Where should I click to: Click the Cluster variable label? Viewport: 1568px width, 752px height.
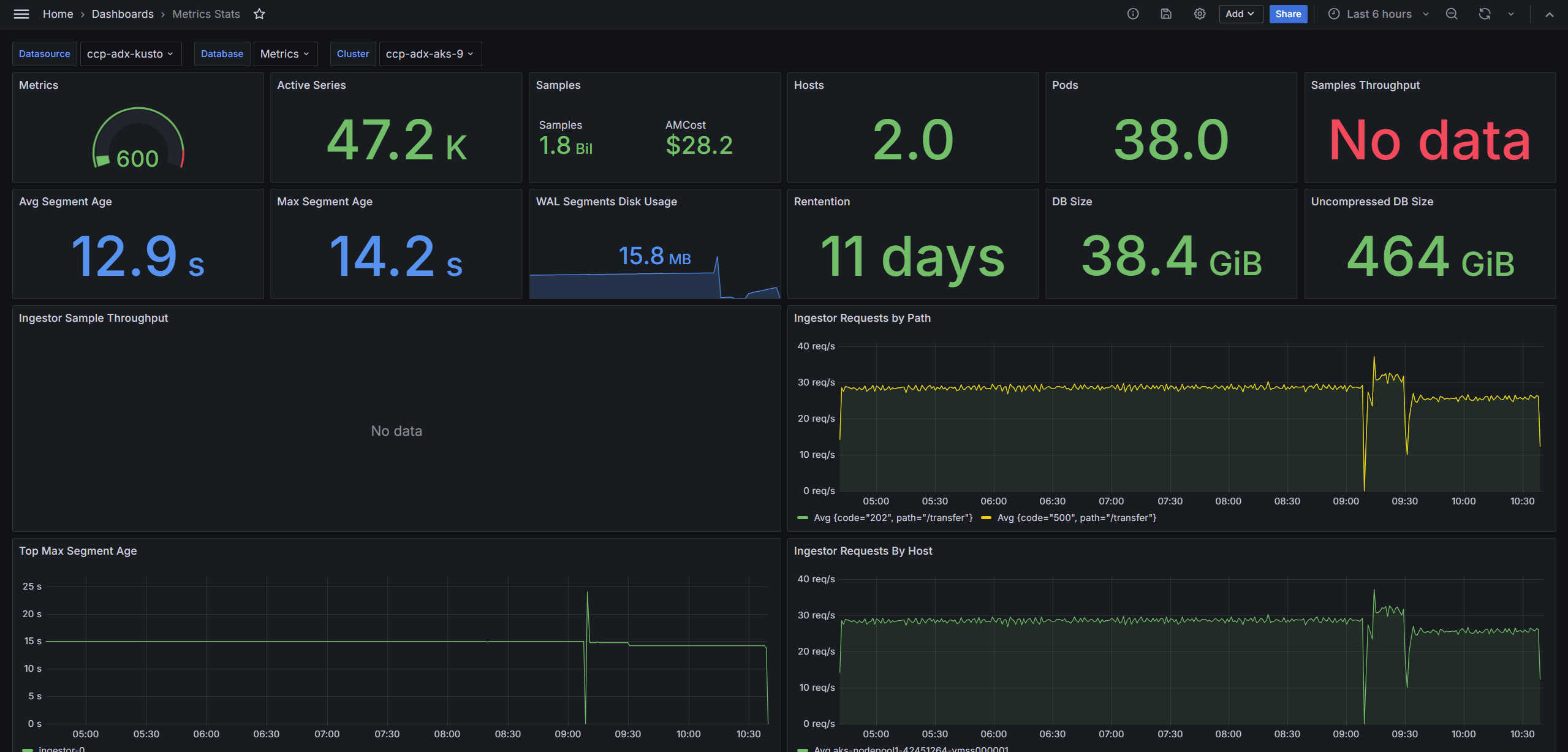tap(353, 54)
